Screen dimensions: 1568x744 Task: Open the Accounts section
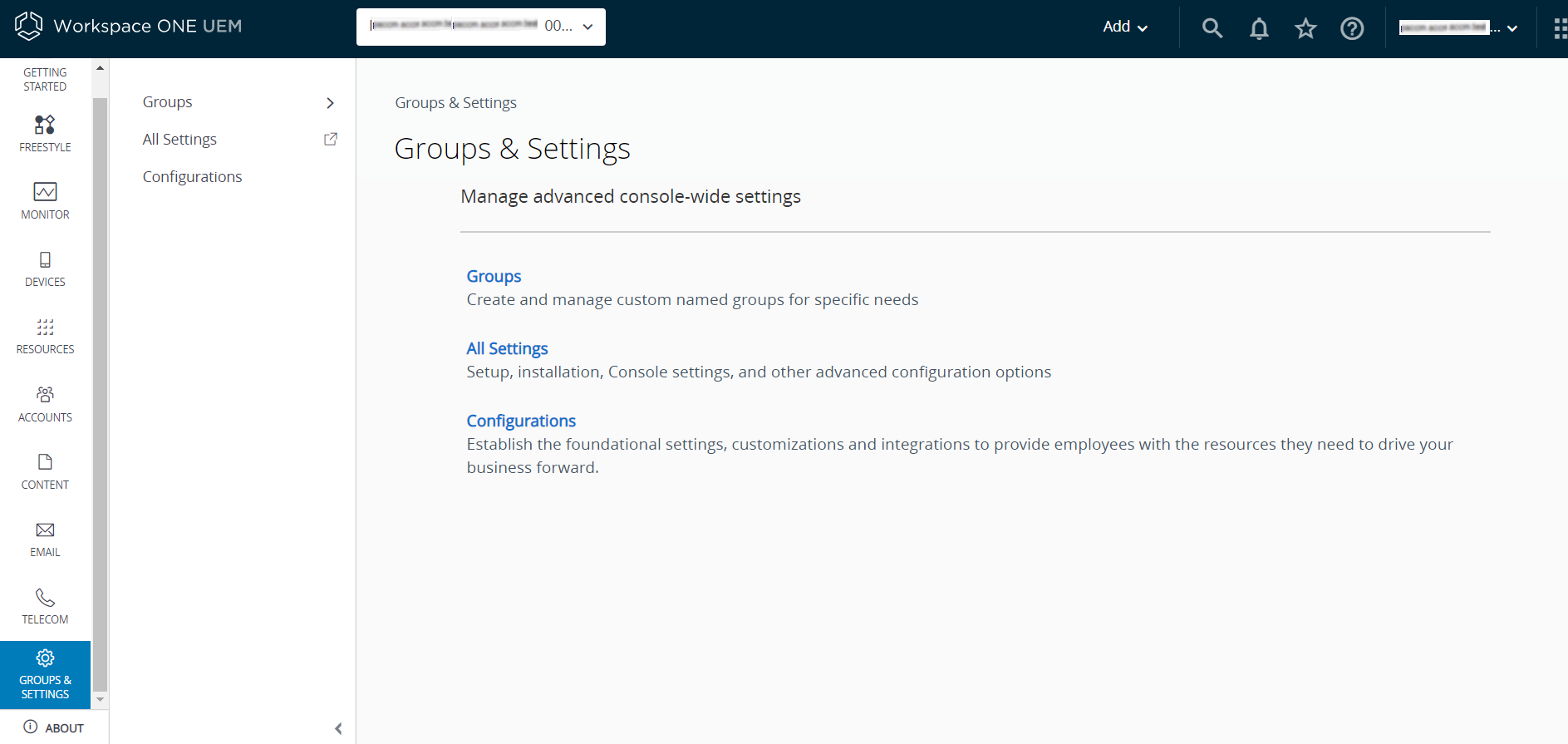[45, 404]
